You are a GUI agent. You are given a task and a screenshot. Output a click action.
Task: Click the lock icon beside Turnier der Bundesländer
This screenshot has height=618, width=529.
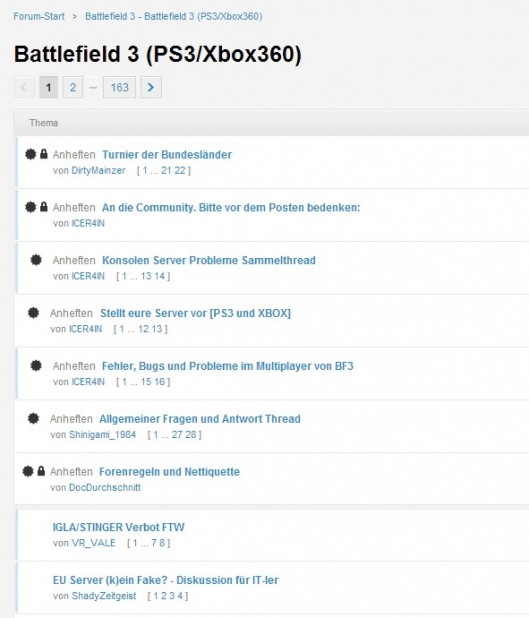coord(44,154)
